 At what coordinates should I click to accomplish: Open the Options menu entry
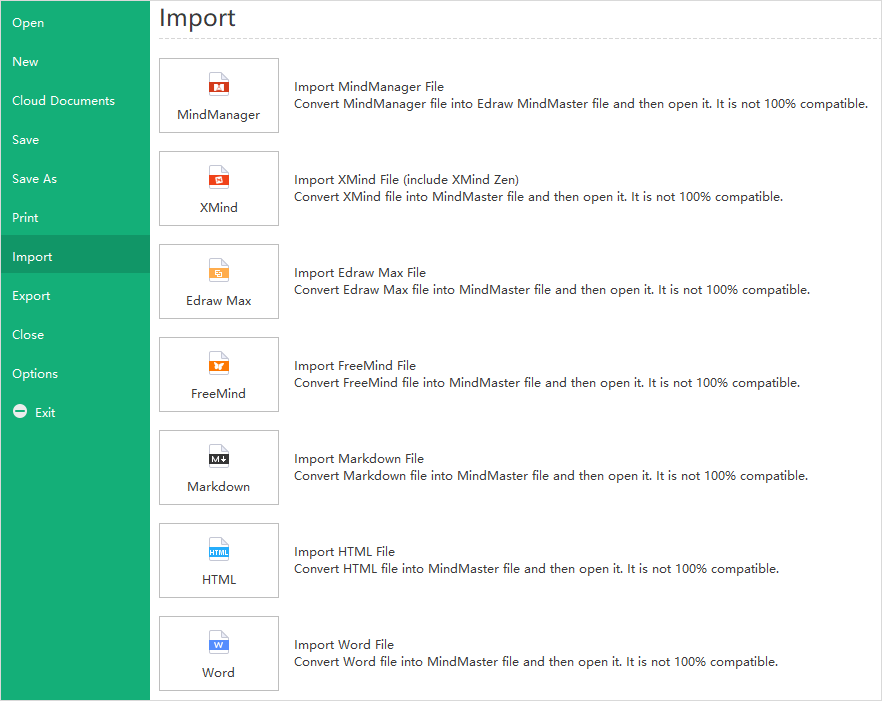[x=35, y=374]
